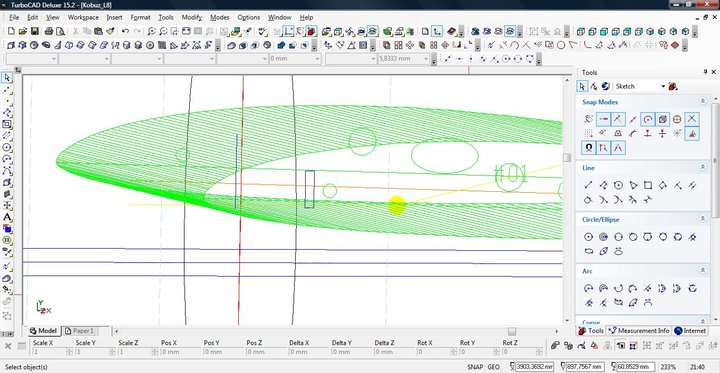Click the Print icon in toolbar
Image resolution: width=720 pixels, height=373 pixels.
[x=49, y=31]
